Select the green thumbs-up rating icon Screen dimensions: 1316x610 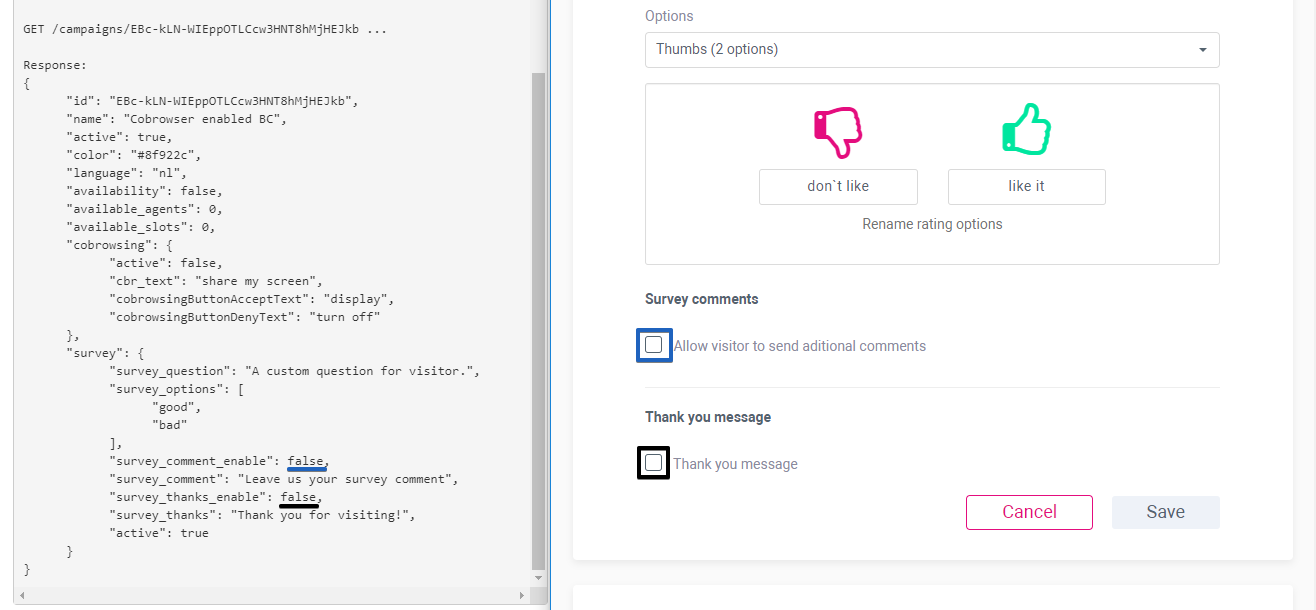coord(1026,128)
